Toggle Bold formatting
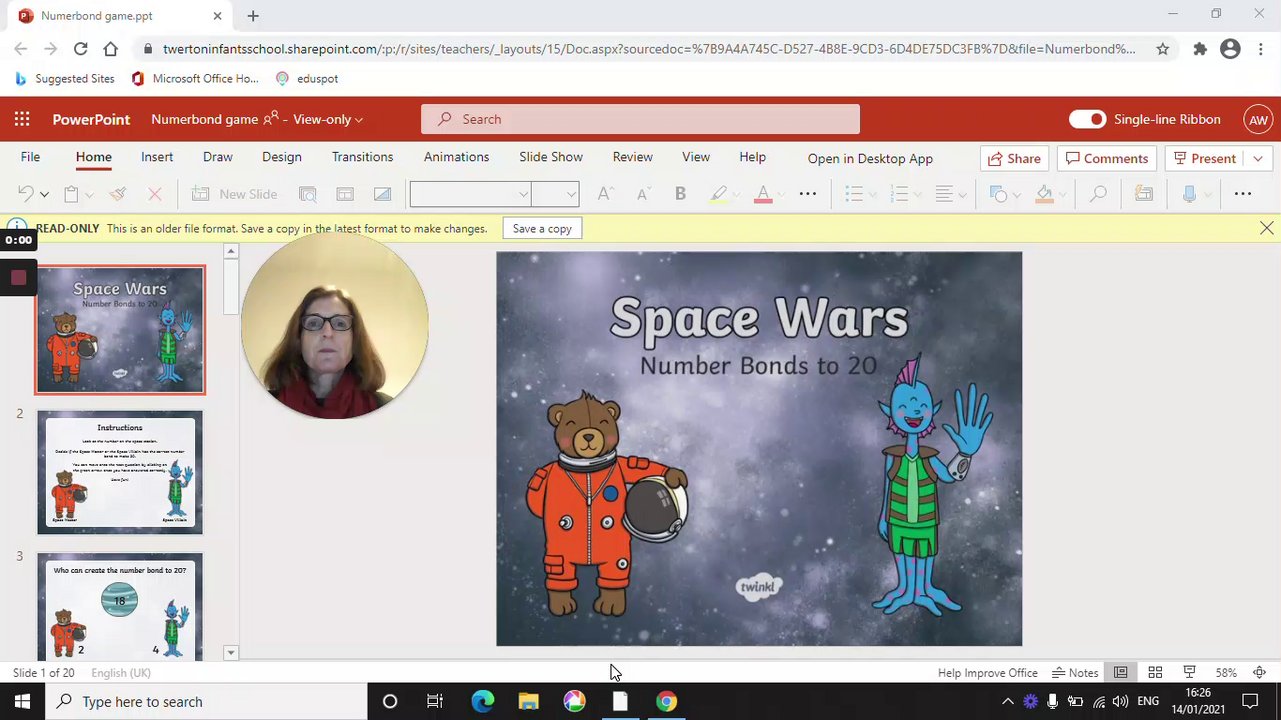Screen dimensions: 1281x720 (x=680, y=194)
